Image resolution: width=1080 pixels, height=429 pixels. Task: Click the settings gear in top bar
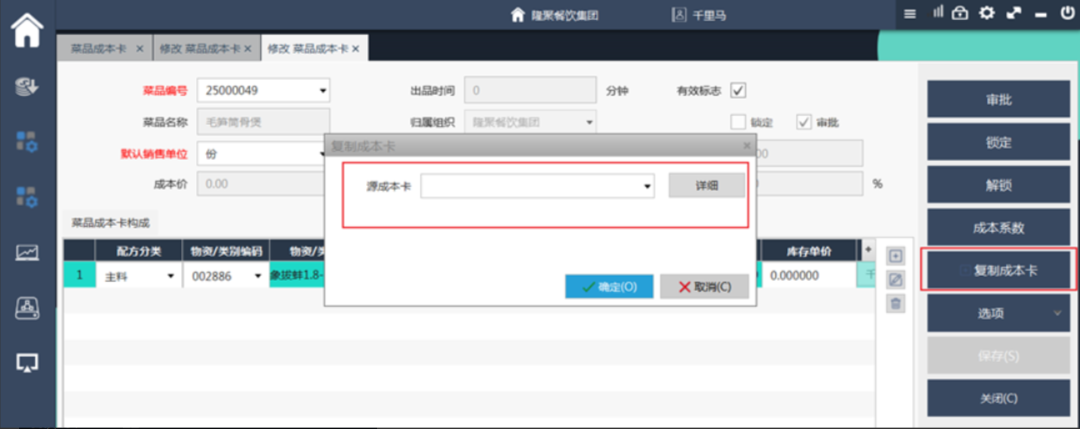987,13
